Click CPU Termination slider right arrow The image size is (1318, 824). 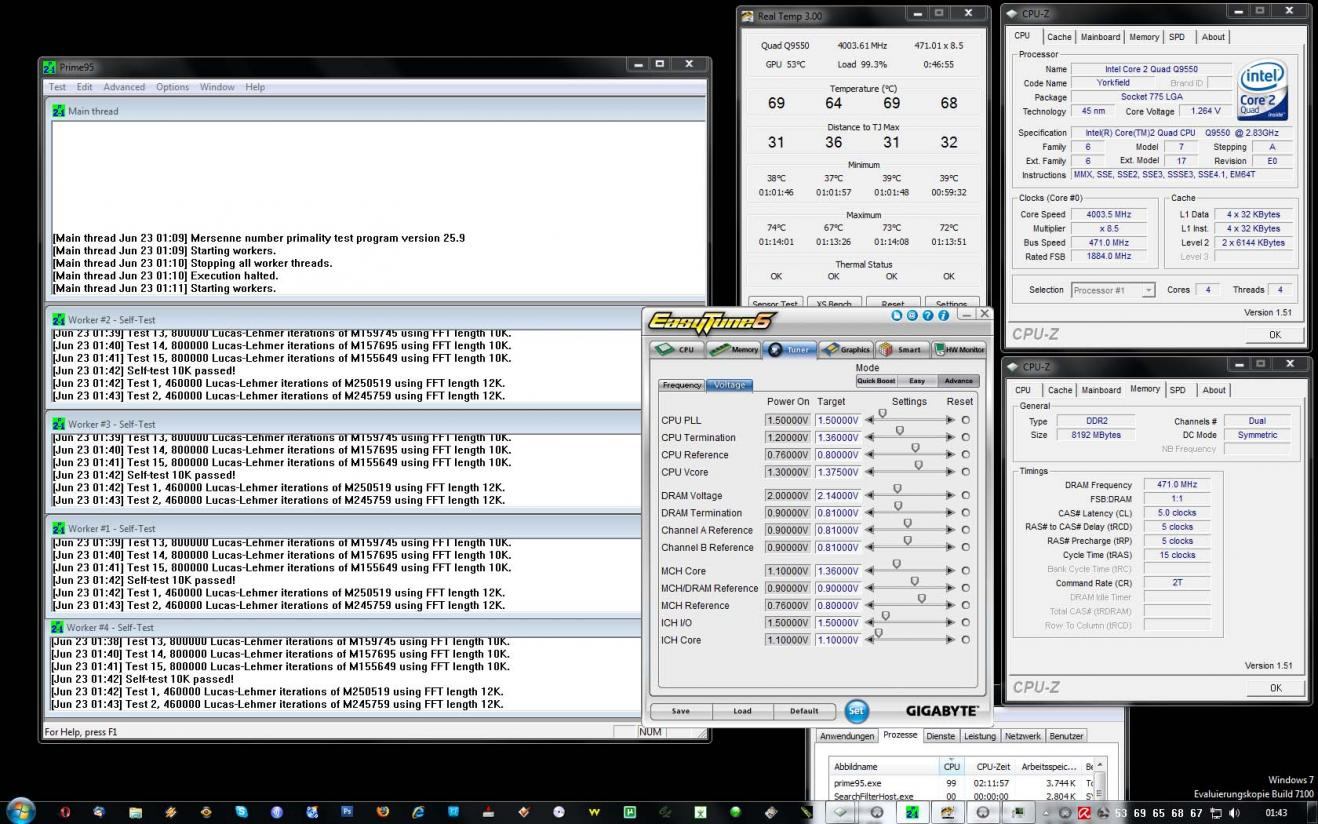(950, 438)
